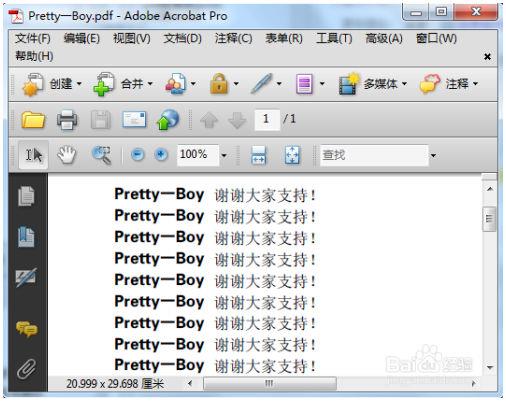Open the 编辑(E) menu
Screen dimensions: 506x401
point(81,39)
